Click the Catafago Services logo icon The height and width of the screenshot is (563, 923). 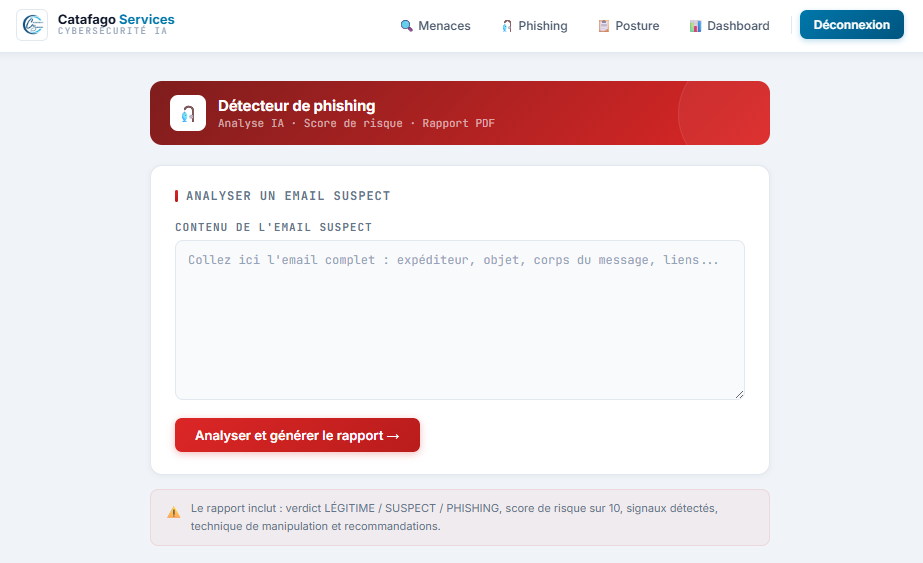pos(32,25)
